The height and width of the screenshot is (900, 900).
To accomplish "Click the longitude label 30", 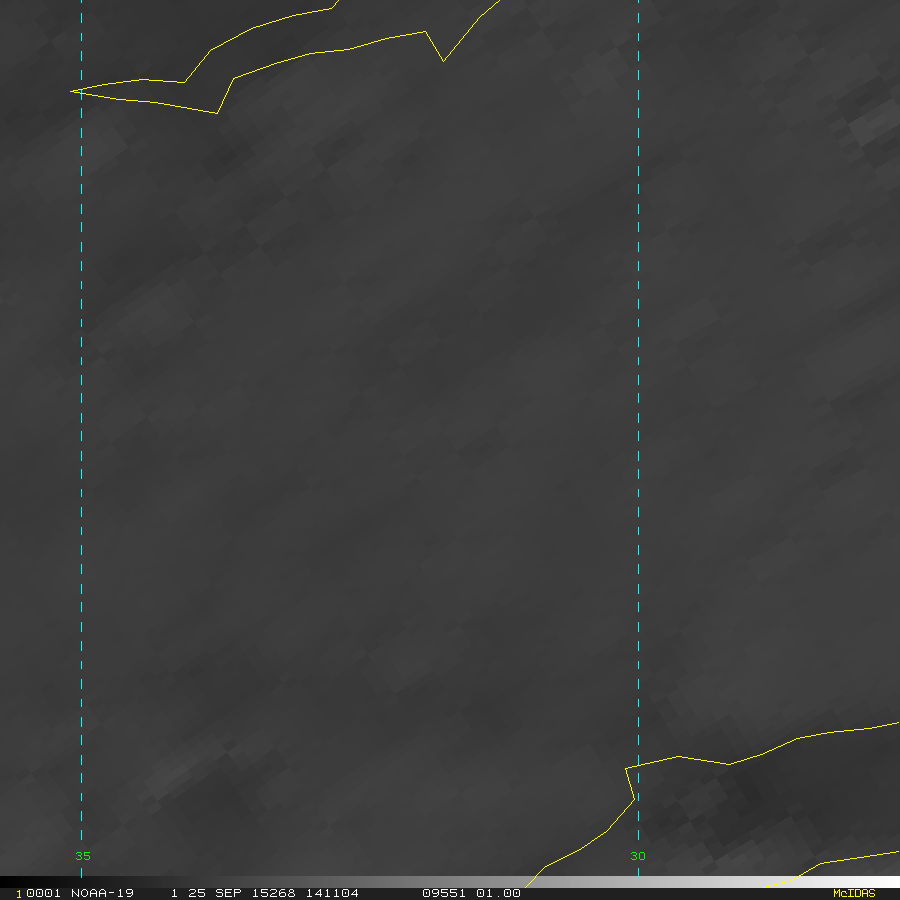I will point(638,856).
